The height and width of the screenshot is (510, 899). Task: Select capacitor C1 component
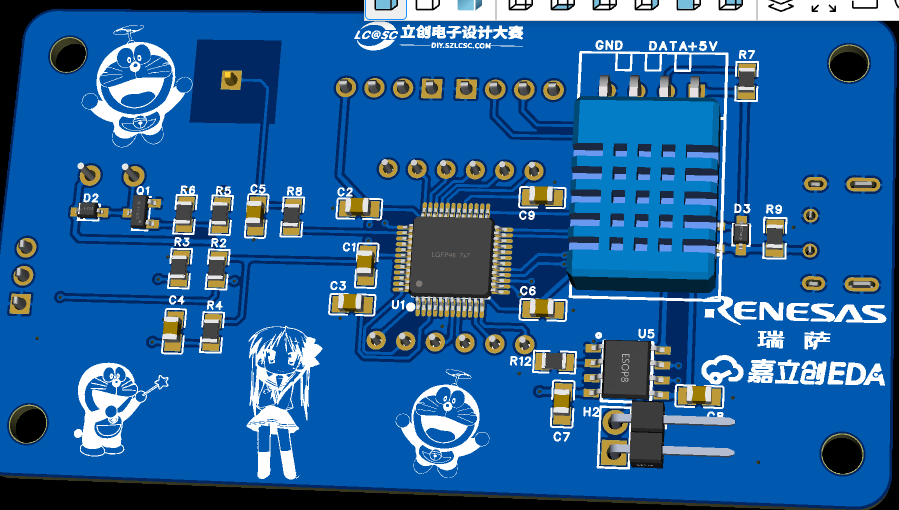pos(366,265)
